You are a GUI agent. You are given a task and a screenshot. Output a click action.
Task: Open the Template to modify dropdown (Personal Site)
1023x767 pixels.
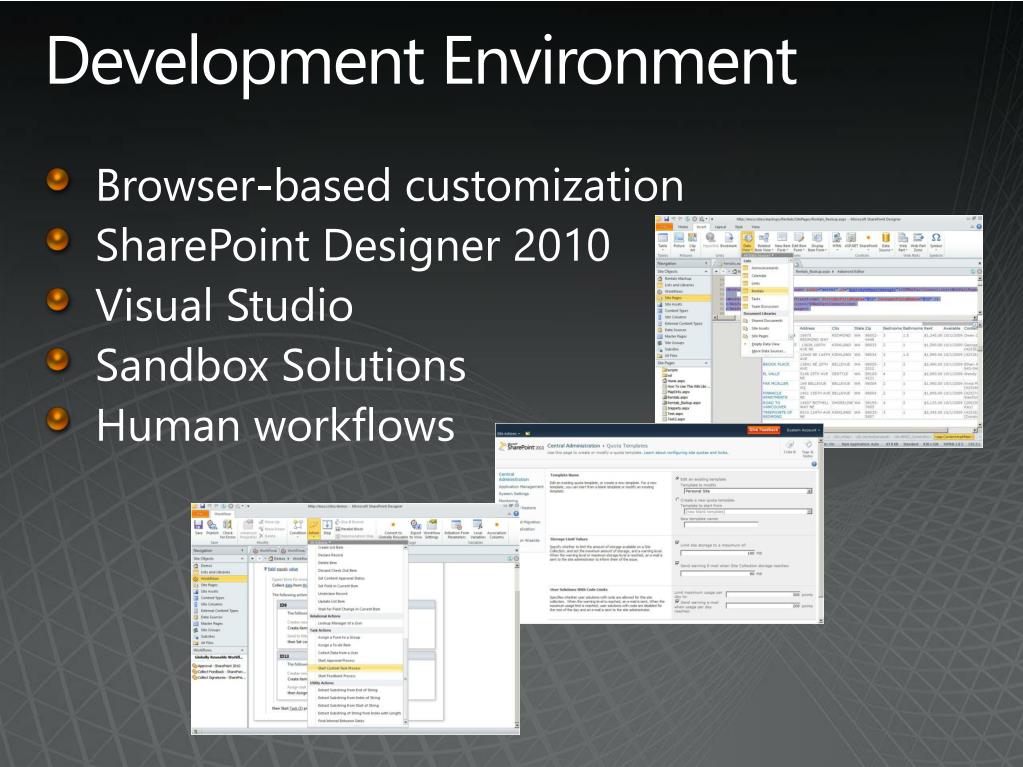coord(747,491)
